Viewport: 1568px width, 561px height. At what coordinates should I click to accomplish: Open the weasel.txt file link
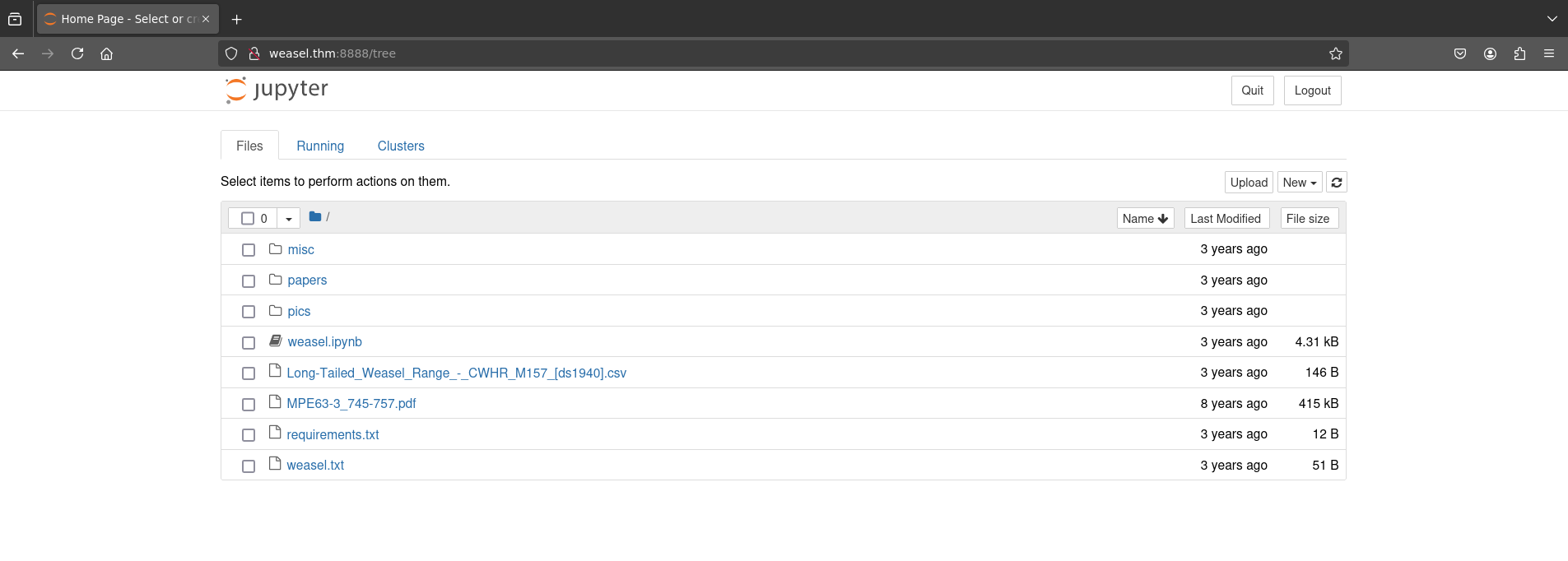point(315,466)
